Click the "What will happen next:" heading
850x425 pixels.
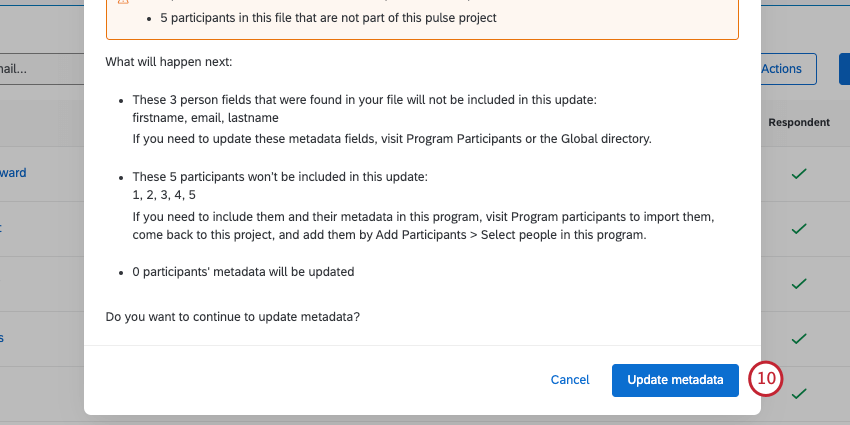tap(168, 62)
